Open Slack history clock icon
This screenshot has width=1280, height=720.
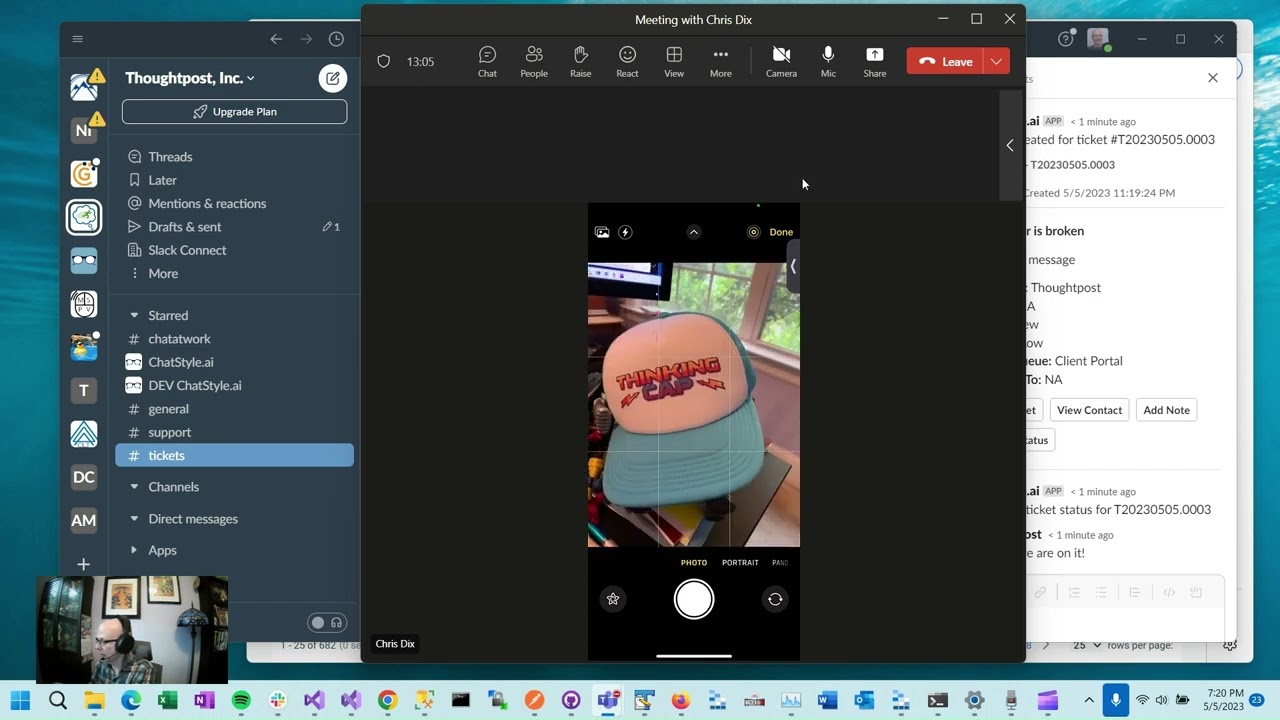(x=336, y=39)
